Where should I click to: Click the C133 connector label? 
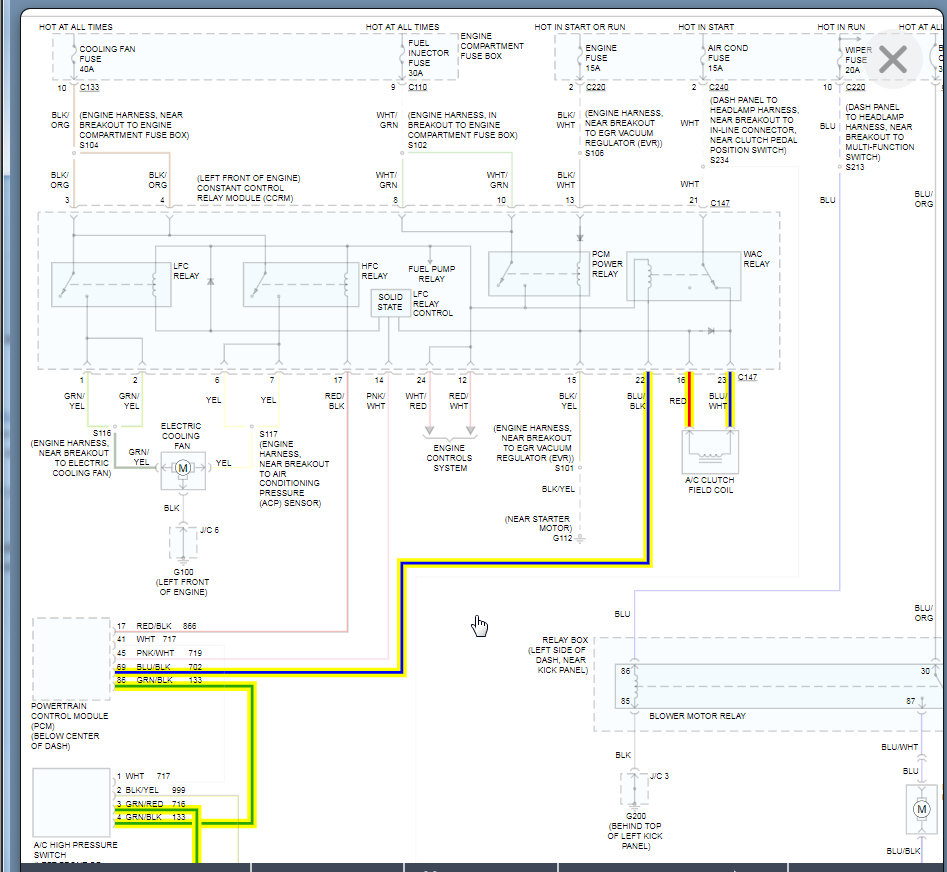[x=90, y=88]
